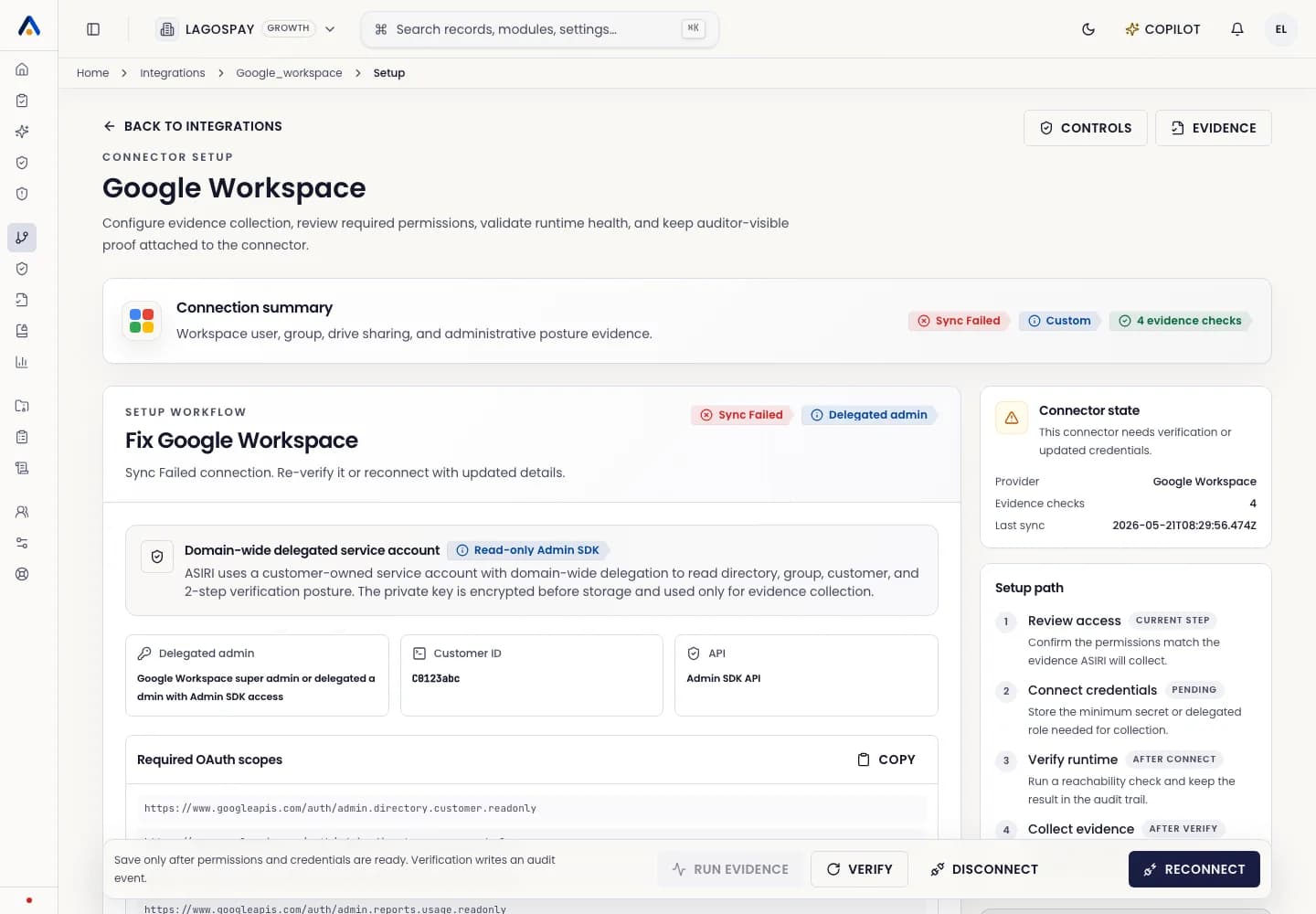1316x914 pixels.
Task: Click the Google Workspace app logo
Action: coord(142,321)
